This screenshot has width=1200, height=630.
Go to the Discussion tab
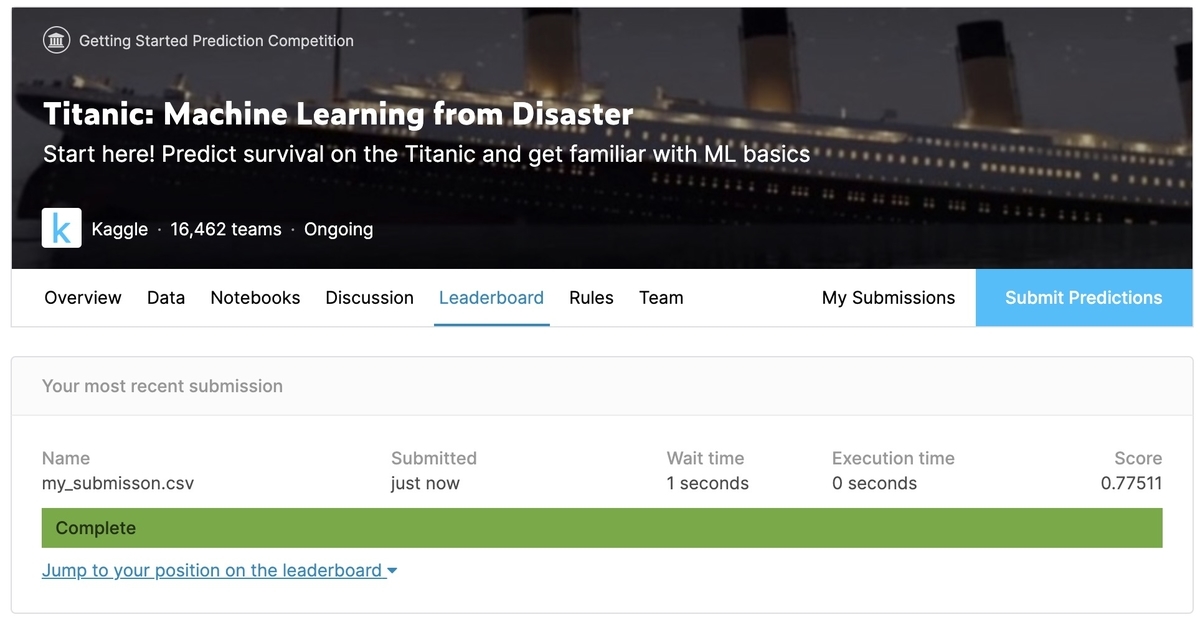(x=369, y=297)
